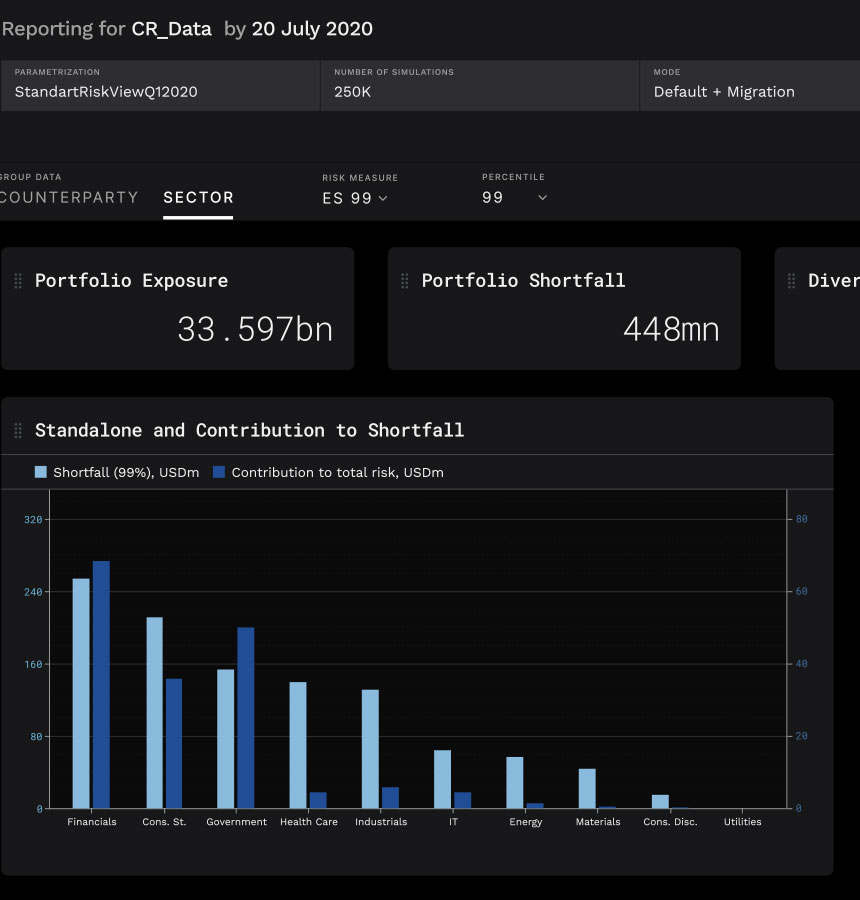860x900 pixels.
Task: Click the Parametrization field StandartRiskViewQ12020
Action: (106, 92)
